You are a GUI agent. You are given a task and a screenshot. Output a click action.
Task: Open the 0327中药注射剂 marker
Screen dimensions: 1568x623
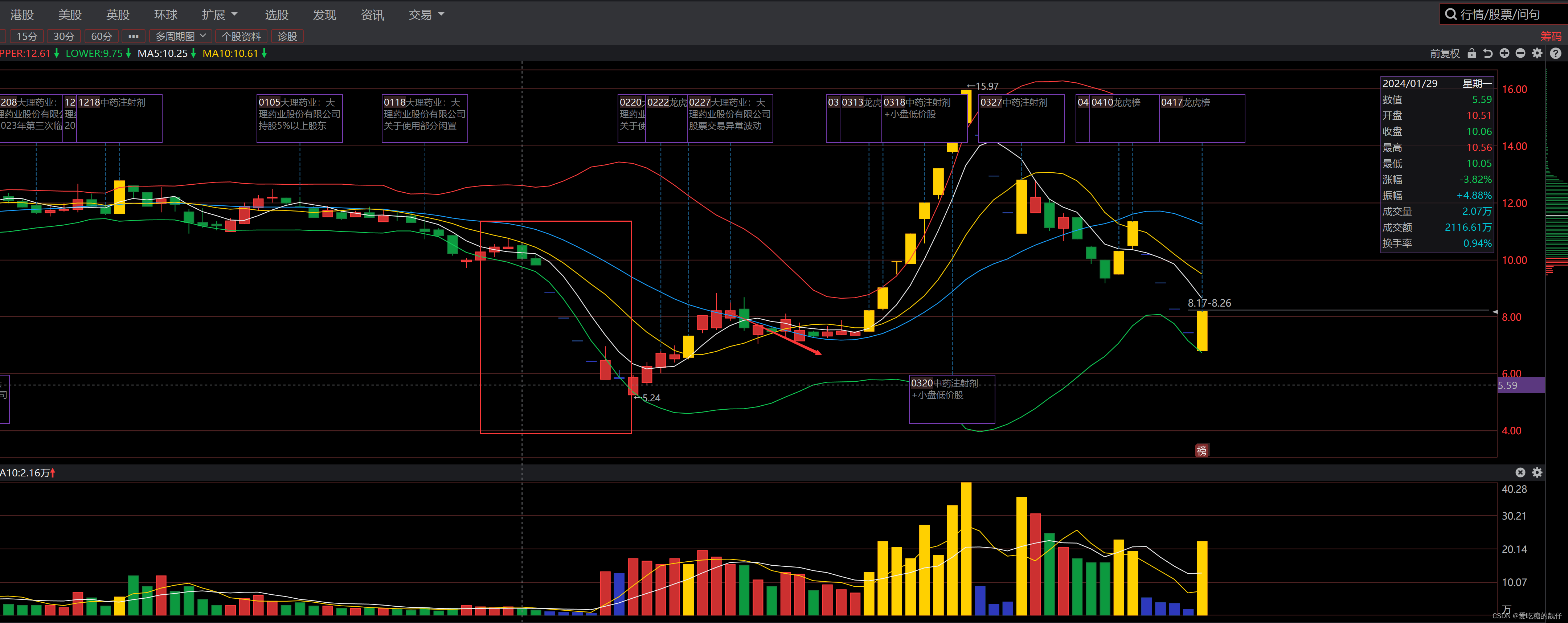[x=1022, y=118]
